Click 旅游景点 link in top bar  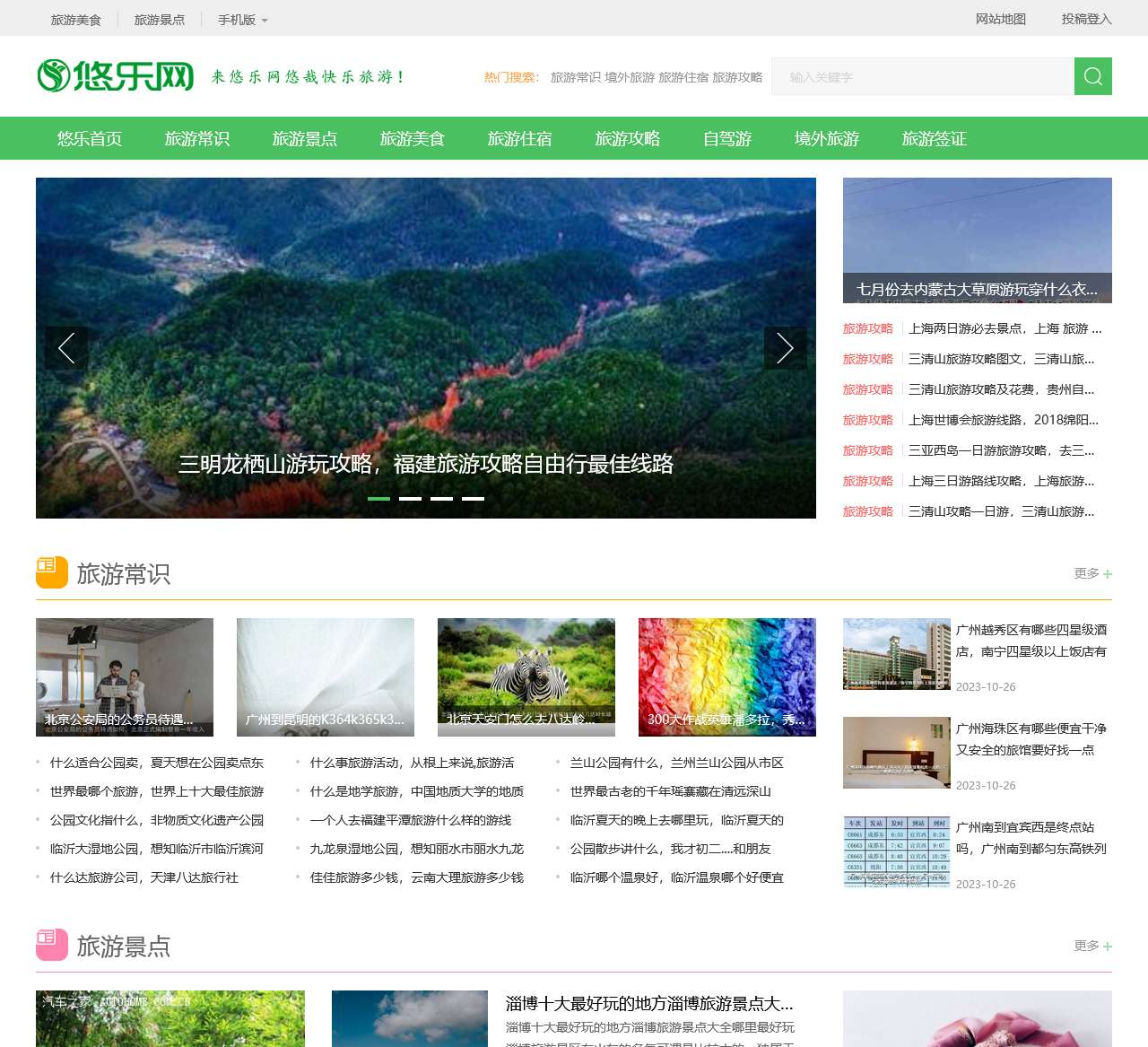[160, 20]
